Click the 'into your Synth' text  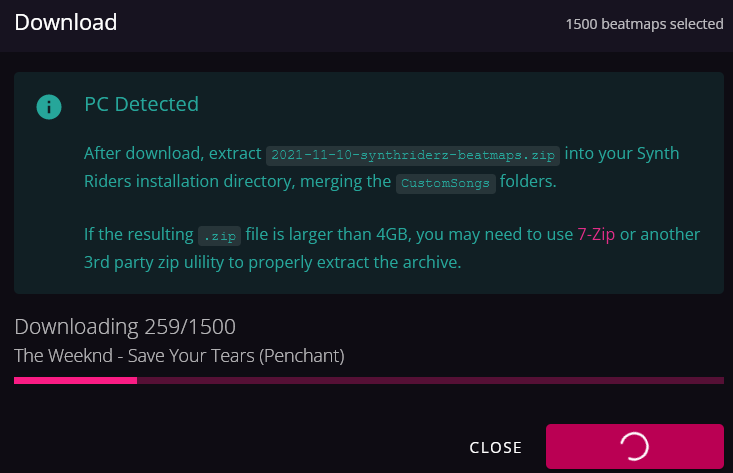coord(622,153)
